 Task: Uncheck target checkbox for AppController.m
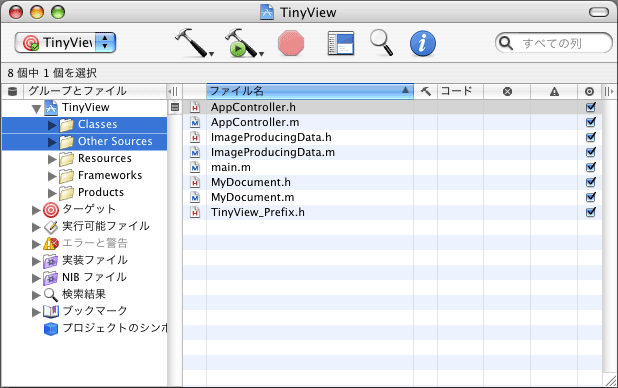(590, 122)
